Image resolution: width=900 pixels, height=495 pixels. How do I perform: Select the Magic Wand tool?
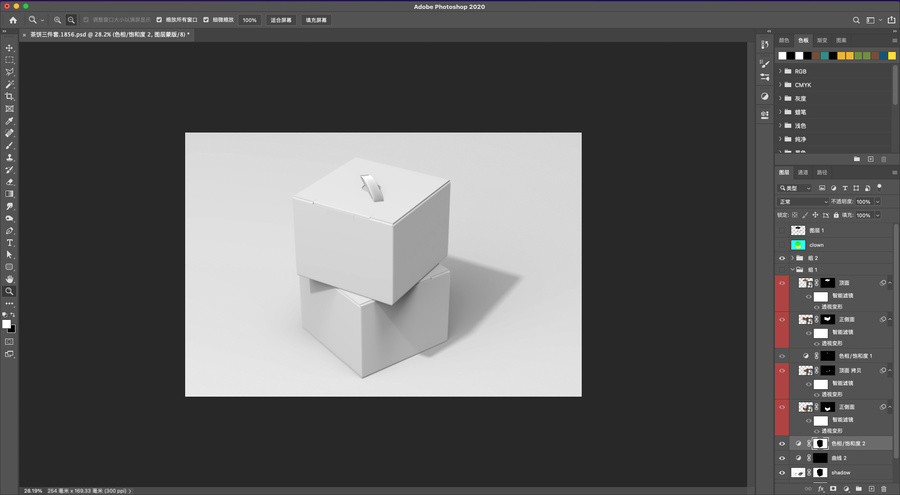click(9, 84)
